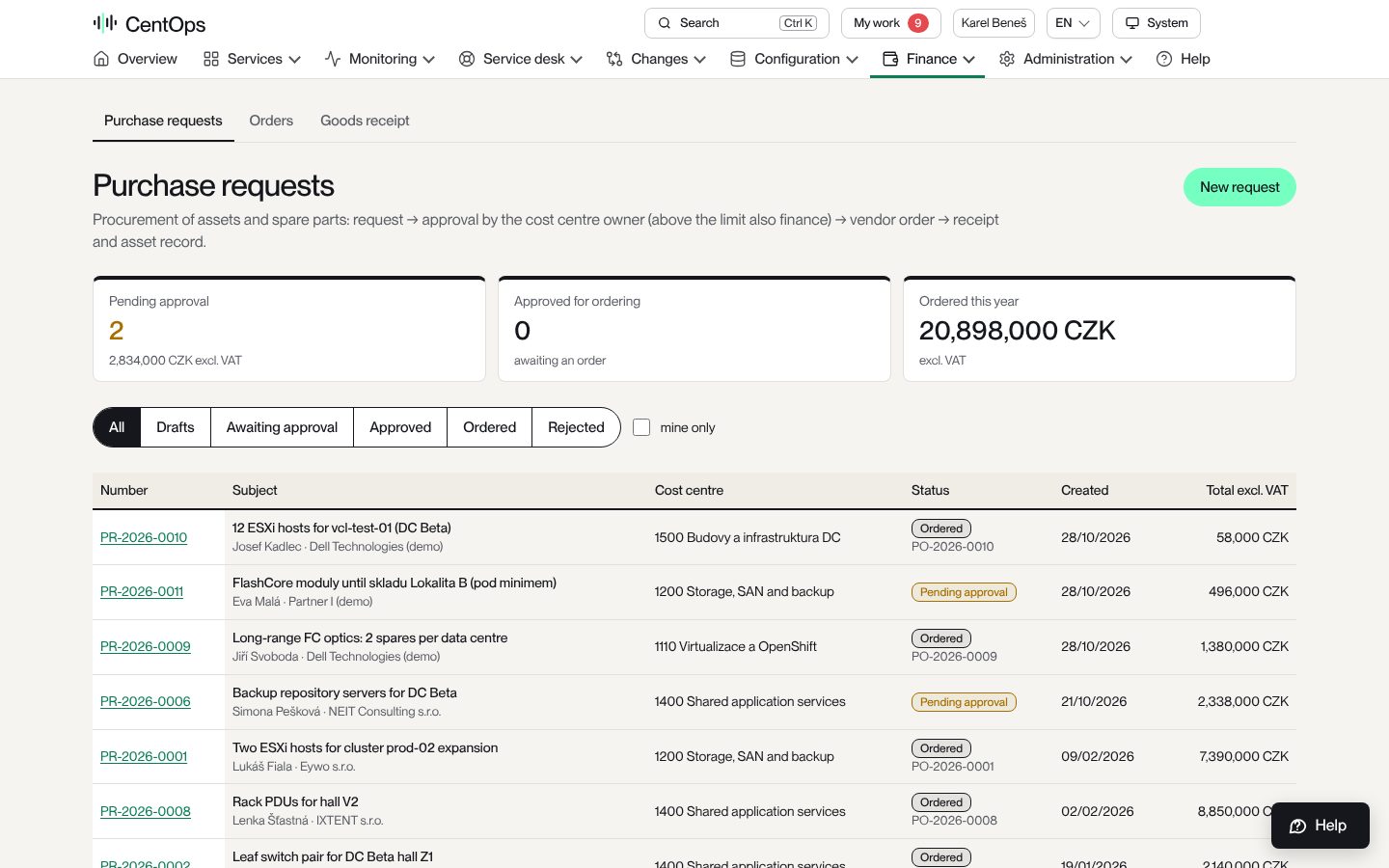Select the Purchase requests tab
Viewport: 1389px width, 868px height.
163,121
